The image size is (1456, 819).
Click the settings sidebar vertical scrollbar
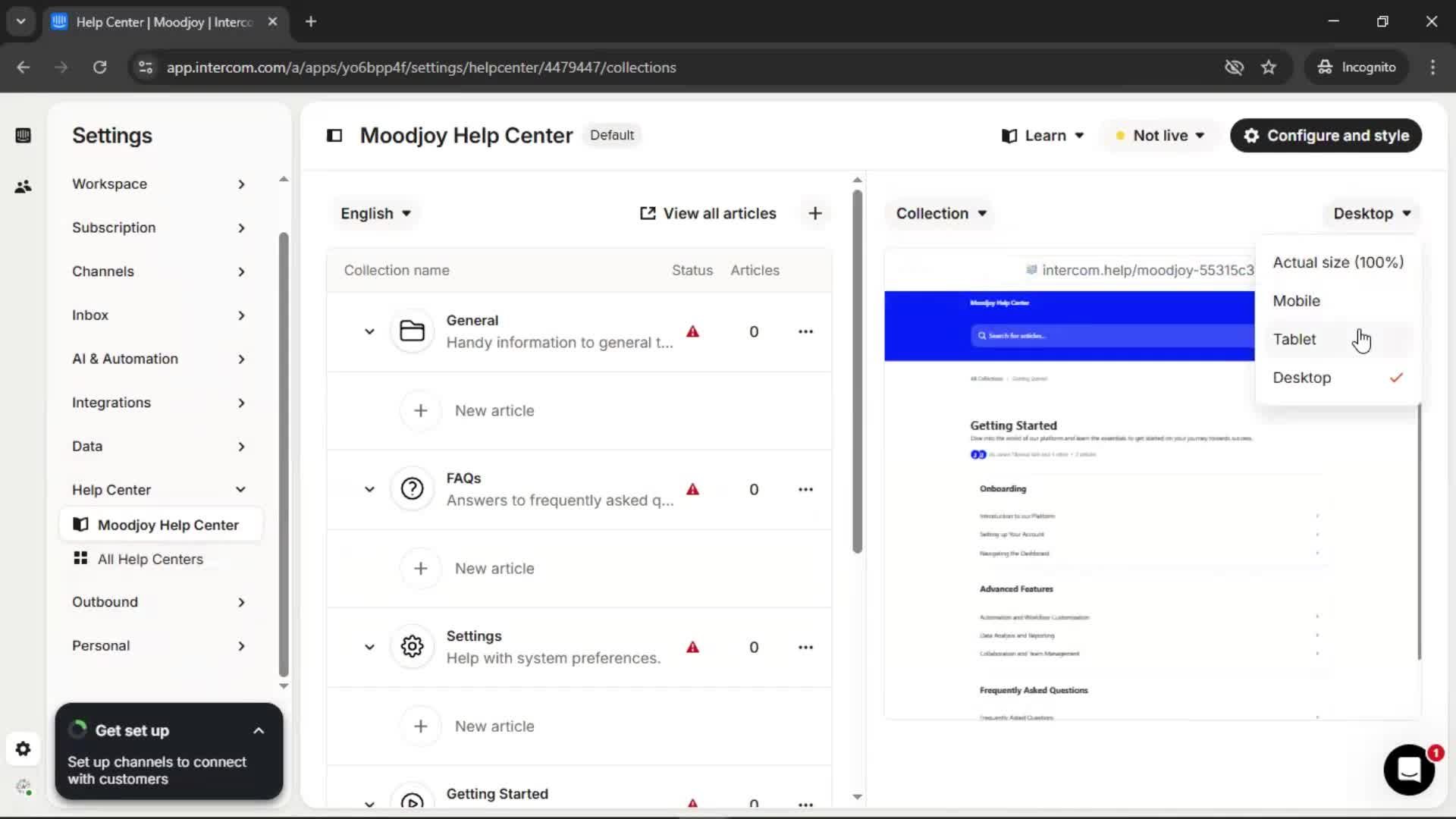click(x=284, y=455)
